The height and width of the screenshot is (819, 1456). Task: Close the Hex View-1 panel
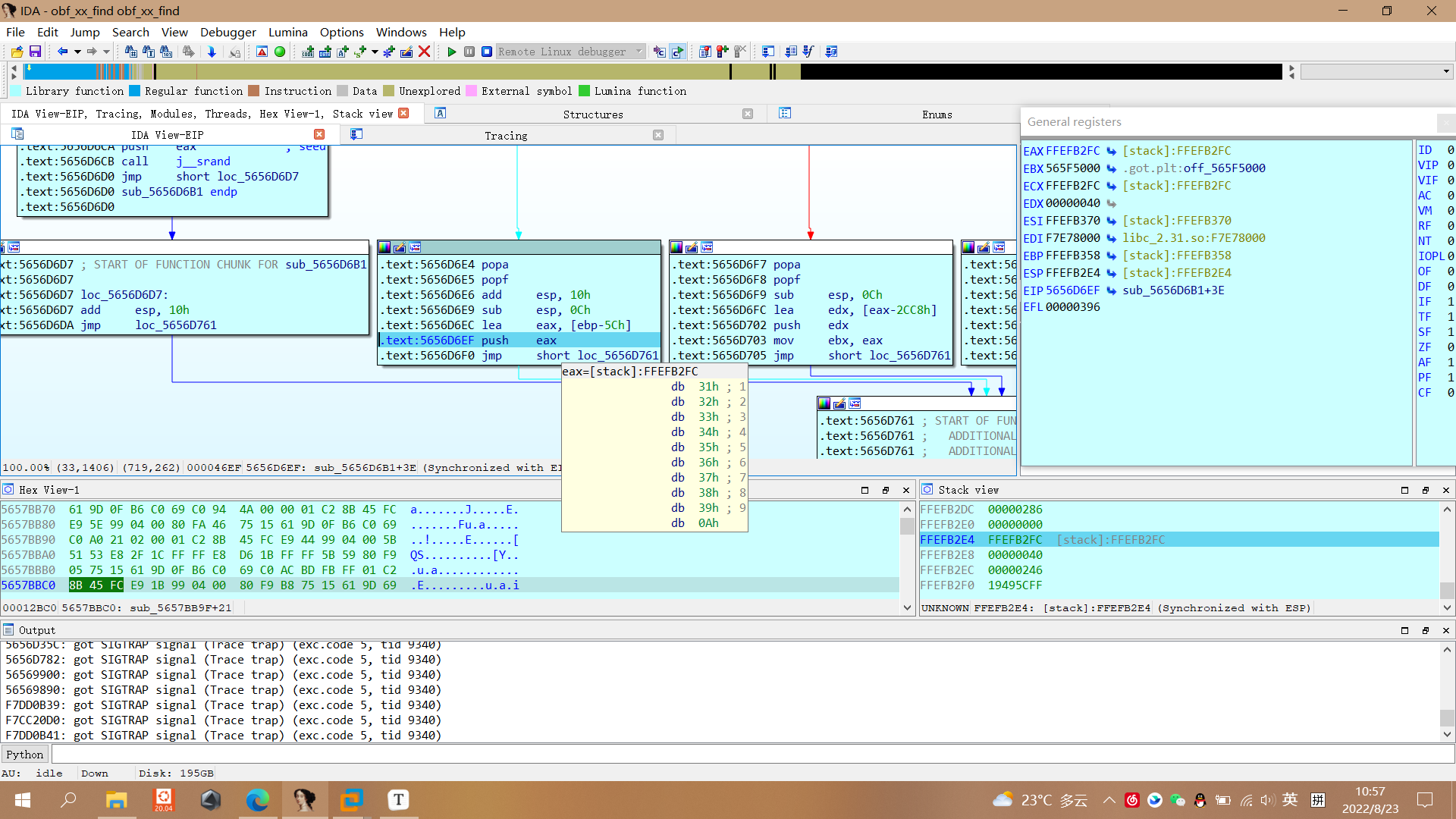(906, 490)
